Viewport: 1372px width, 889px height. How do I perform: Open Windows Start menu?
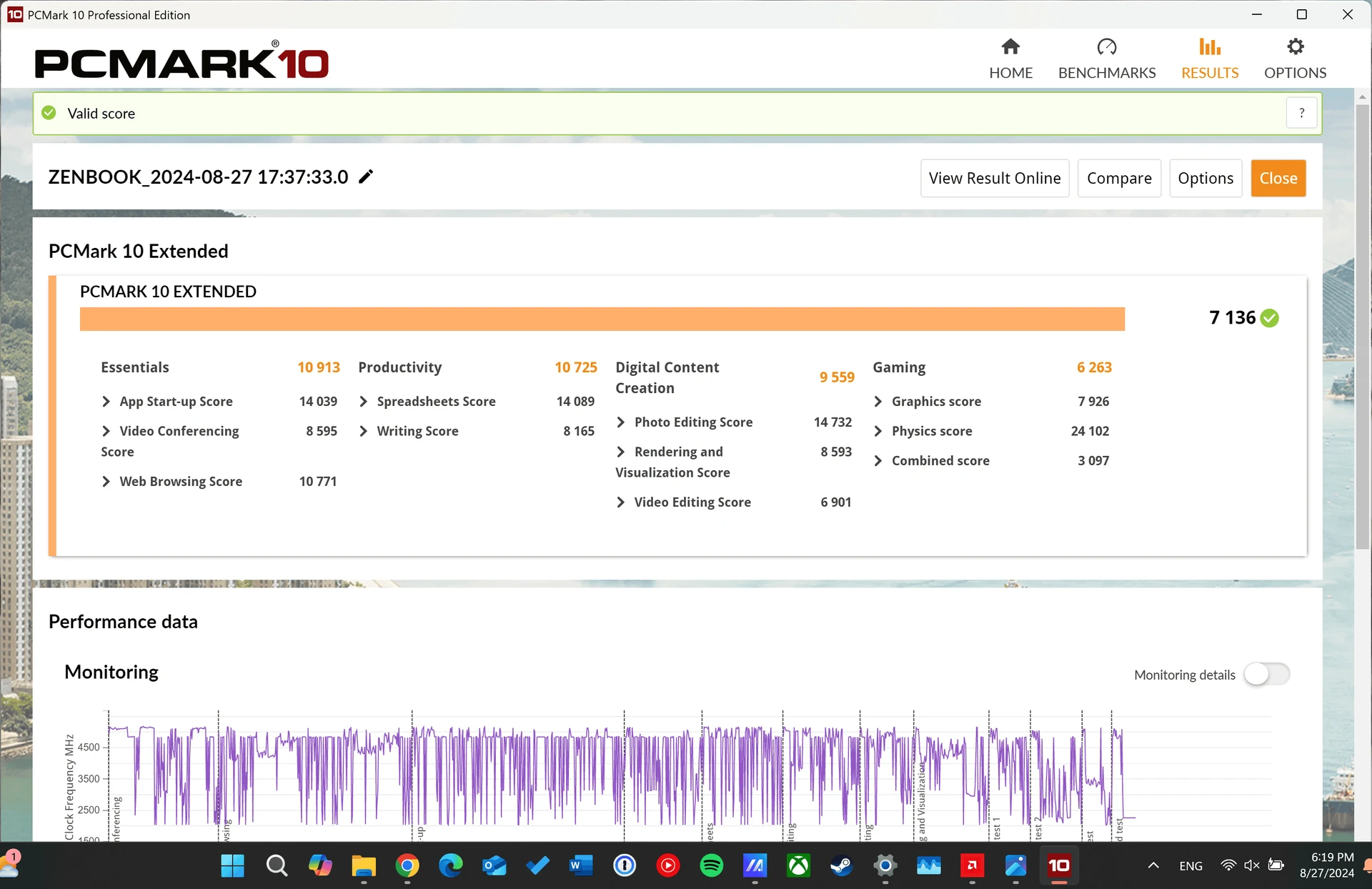pyautogui.click(x=232, y=866)
